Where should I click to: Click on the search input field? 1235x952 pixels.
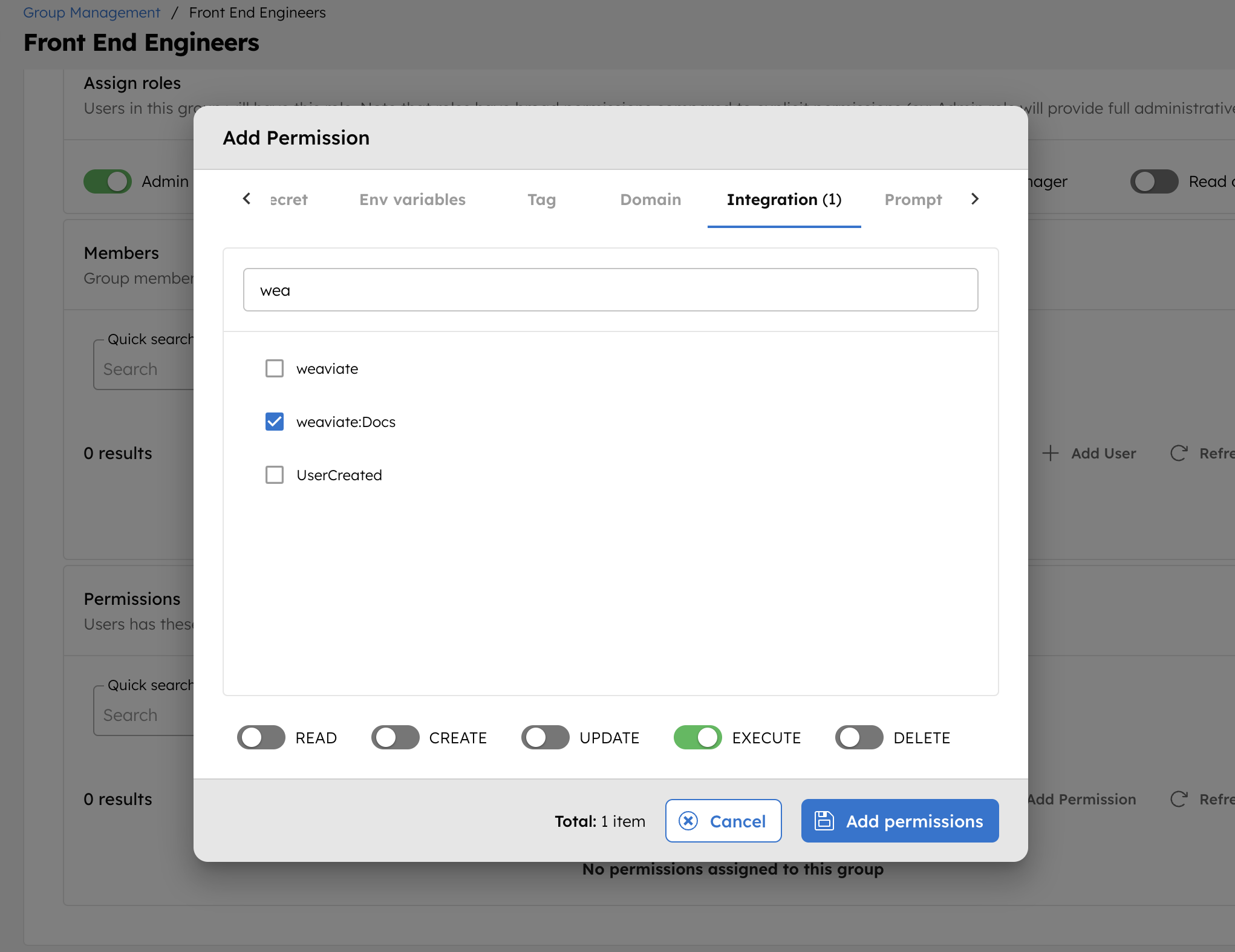611,290
